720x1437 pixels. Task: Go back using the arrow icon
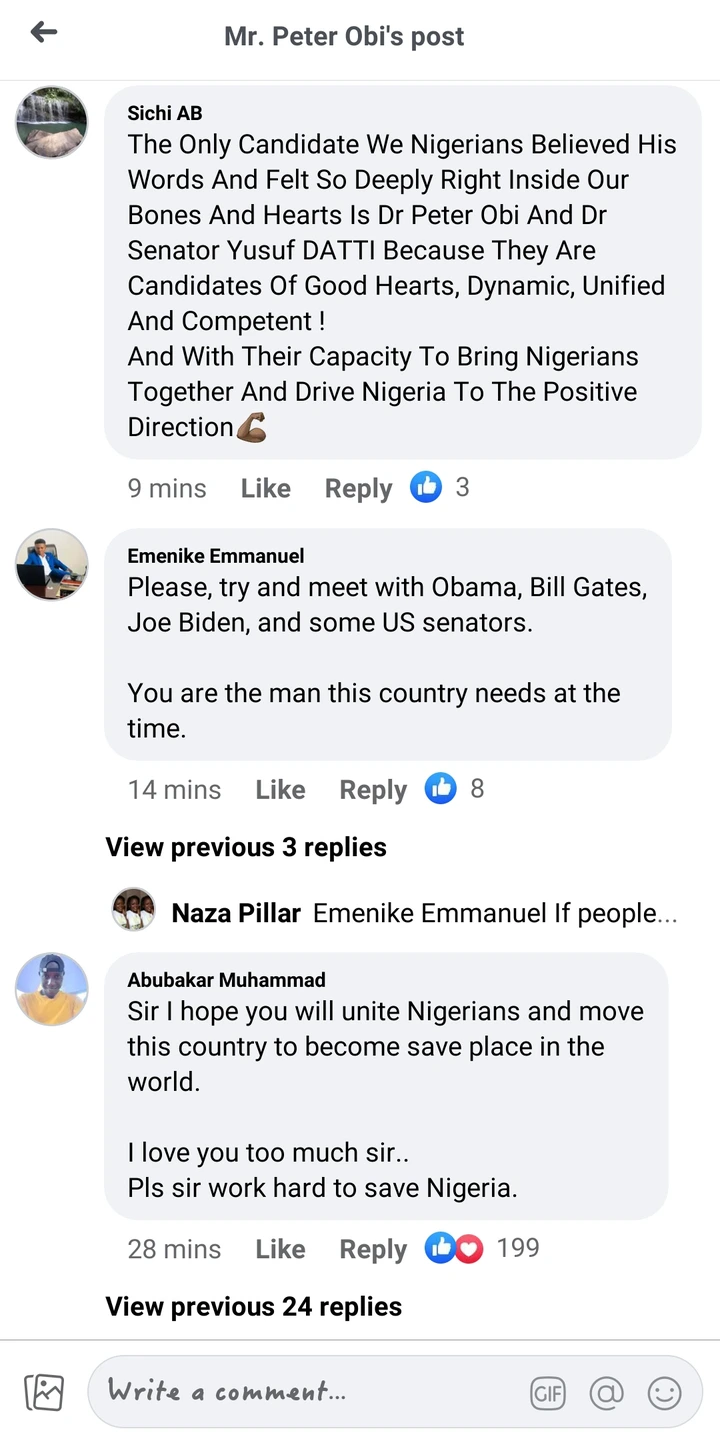(x=44, y=33)
